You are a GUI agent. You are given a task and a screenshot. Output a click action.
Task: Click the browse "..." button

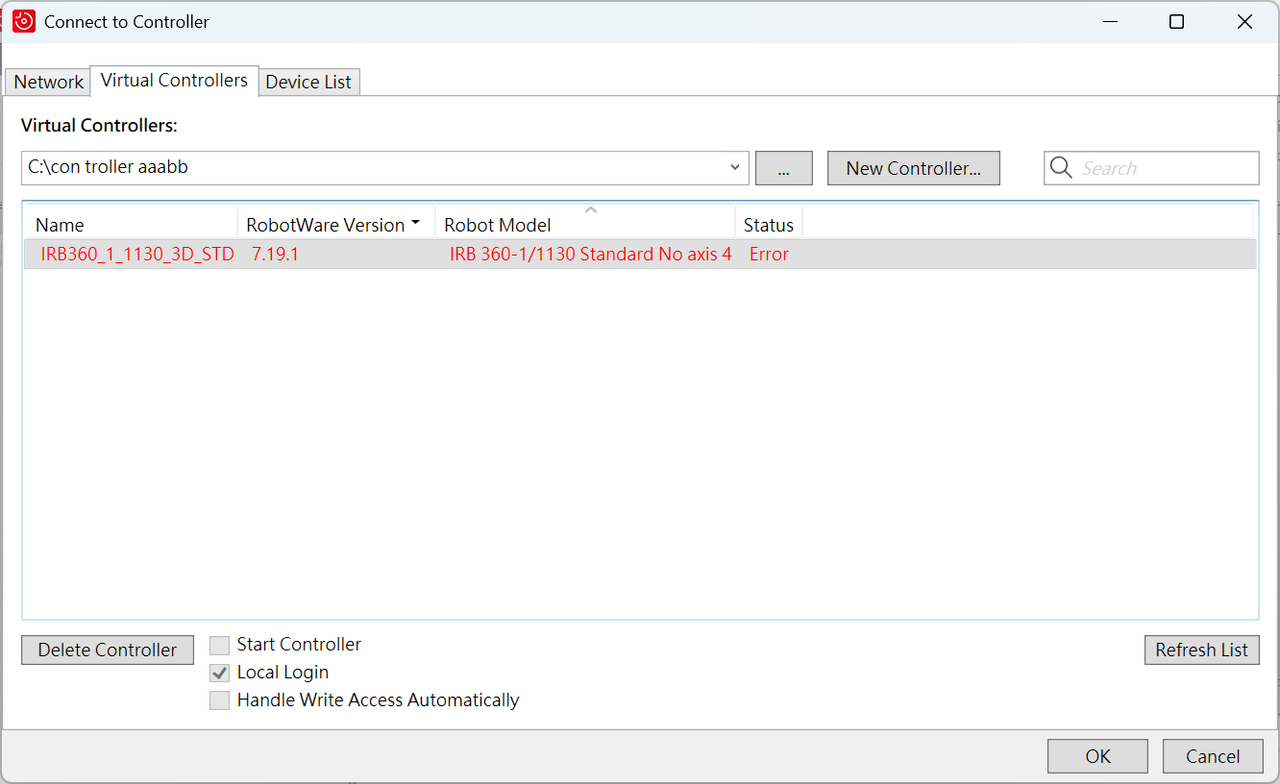(783, 168)
